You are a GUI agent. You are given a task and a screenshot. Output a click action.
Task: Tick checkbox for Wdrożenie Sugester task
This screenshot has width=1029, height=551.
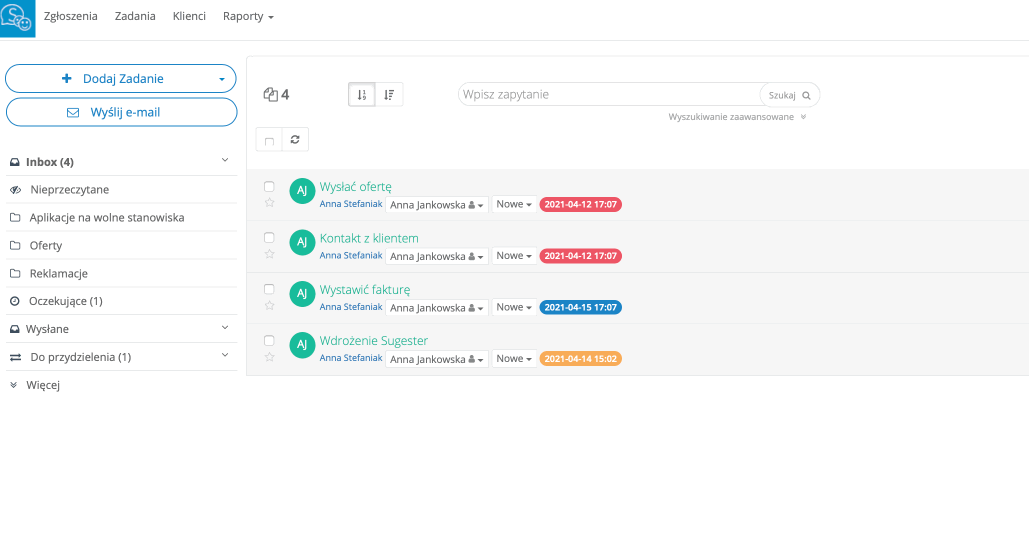click(x=269, y=340)
